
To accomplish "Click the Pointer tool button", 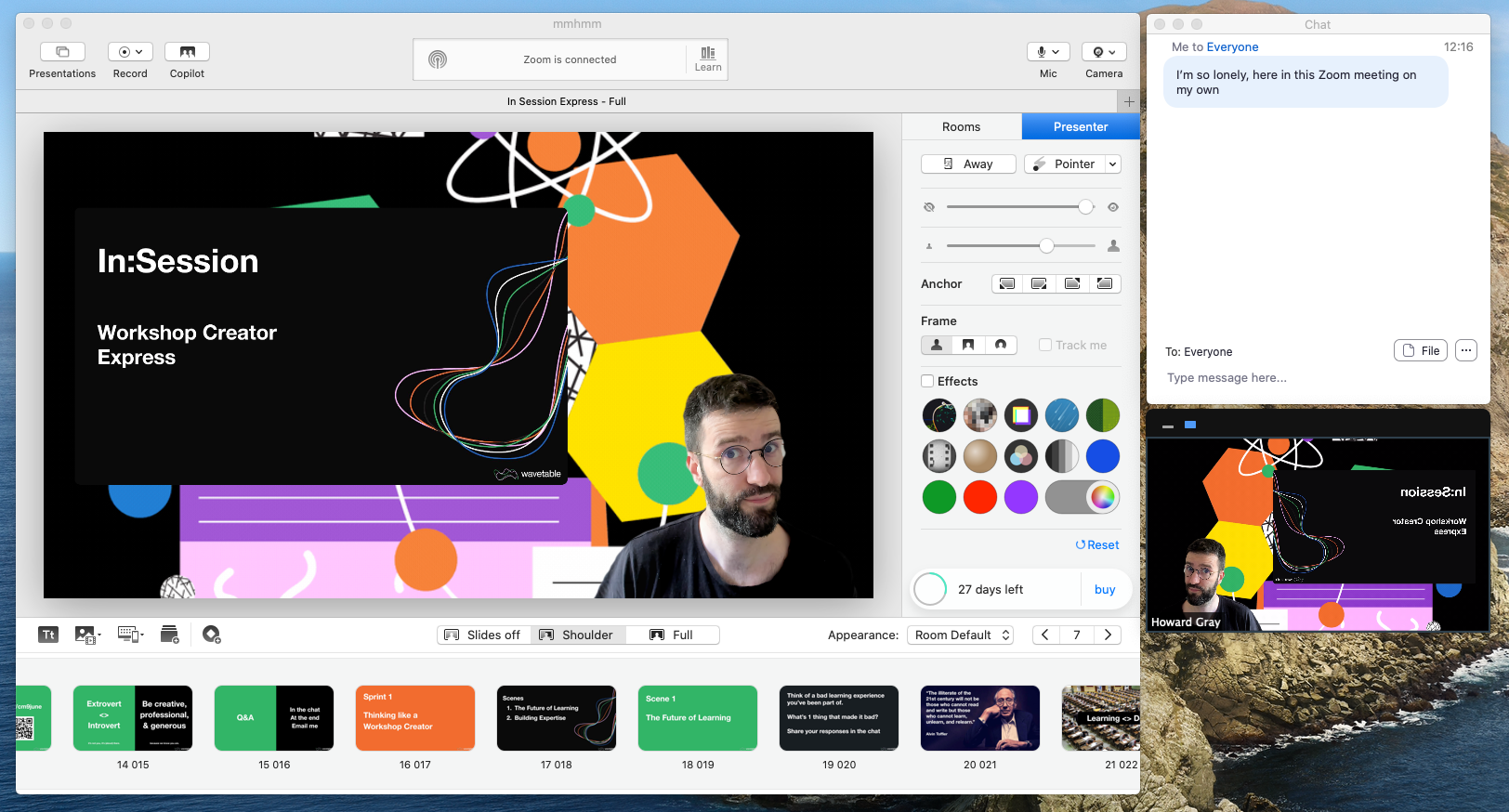I will tap(1065, 164).
